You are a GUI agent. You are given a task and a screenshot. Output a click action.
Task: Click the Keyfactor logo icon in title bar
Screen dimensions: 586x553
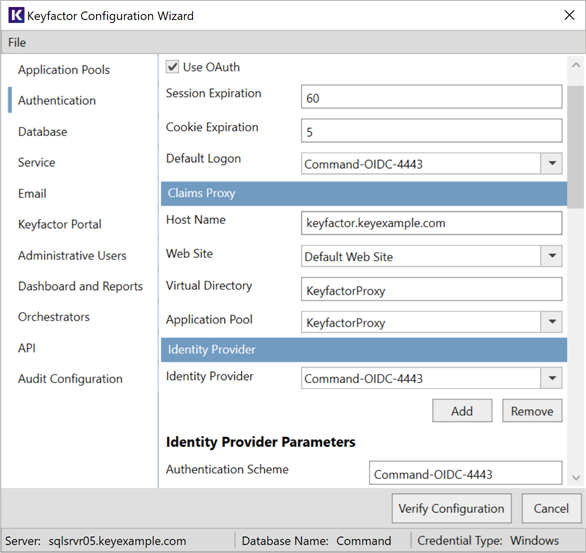[x=16, y=15]
